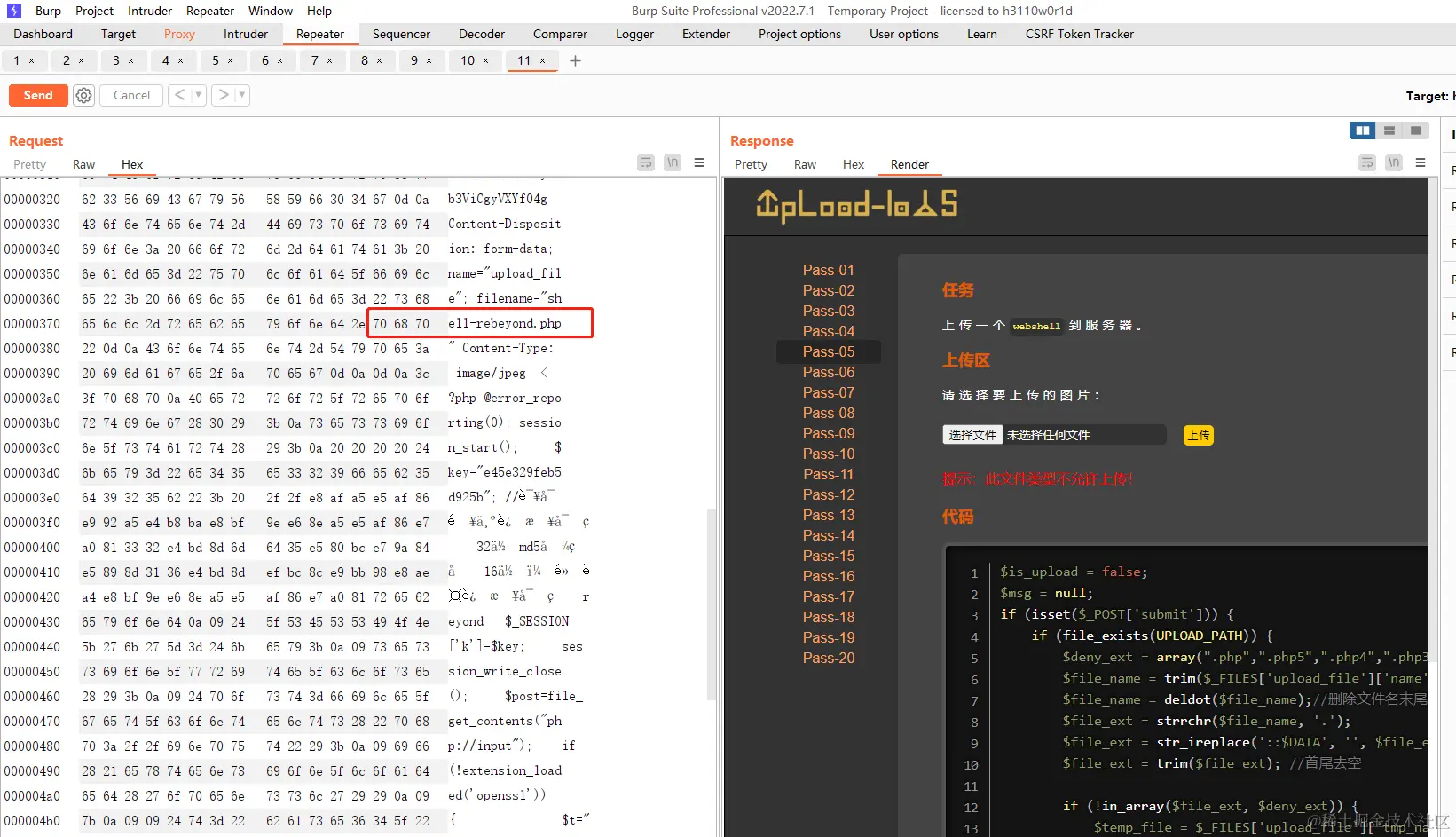Open the Pass-05 link
This screenshot has width=1456, height=837.
[829, 351]
